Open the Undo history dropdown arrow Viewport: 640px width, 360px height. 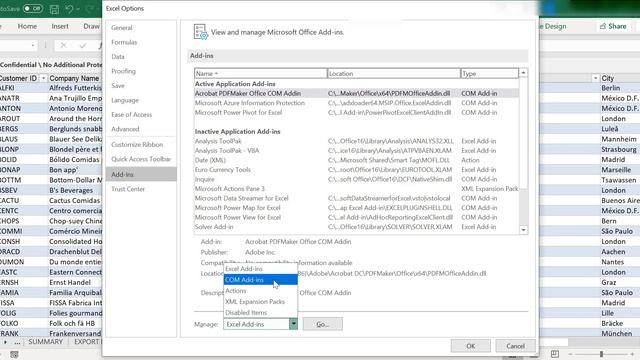coord(78,9)
